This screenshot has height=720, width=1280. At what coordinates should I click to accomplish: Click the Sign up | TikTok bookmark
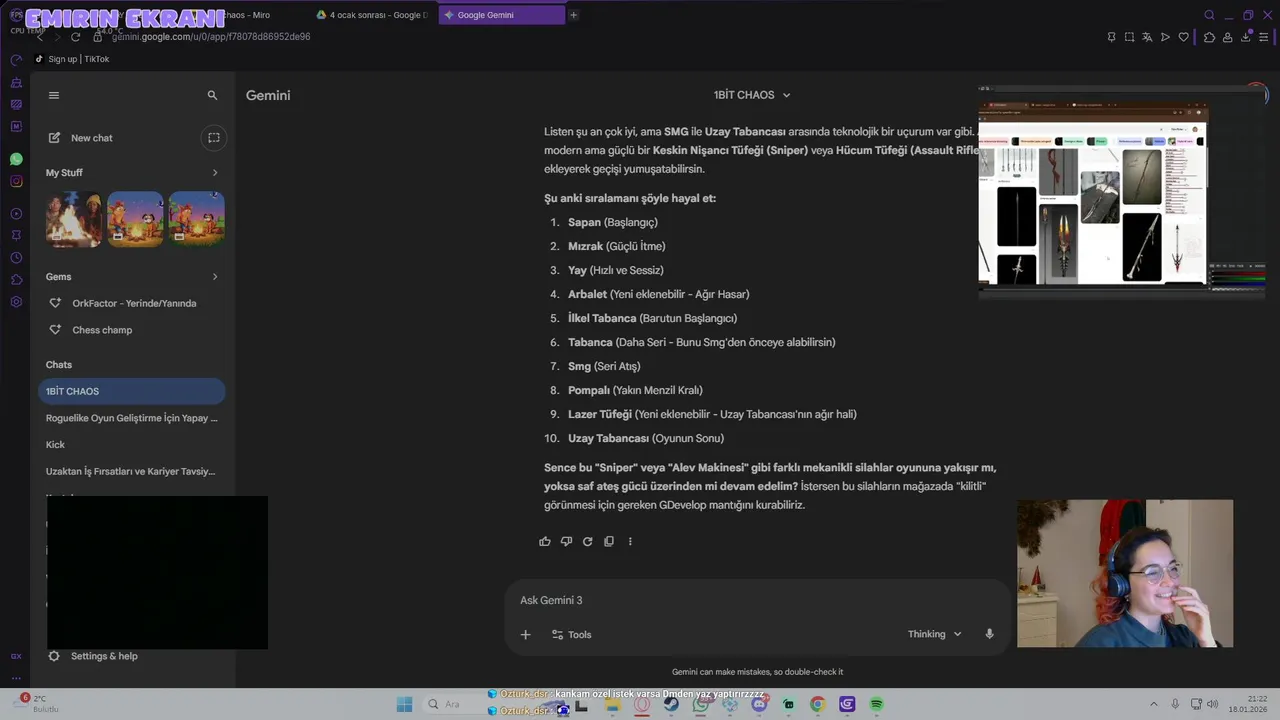[x=72, y=59]
